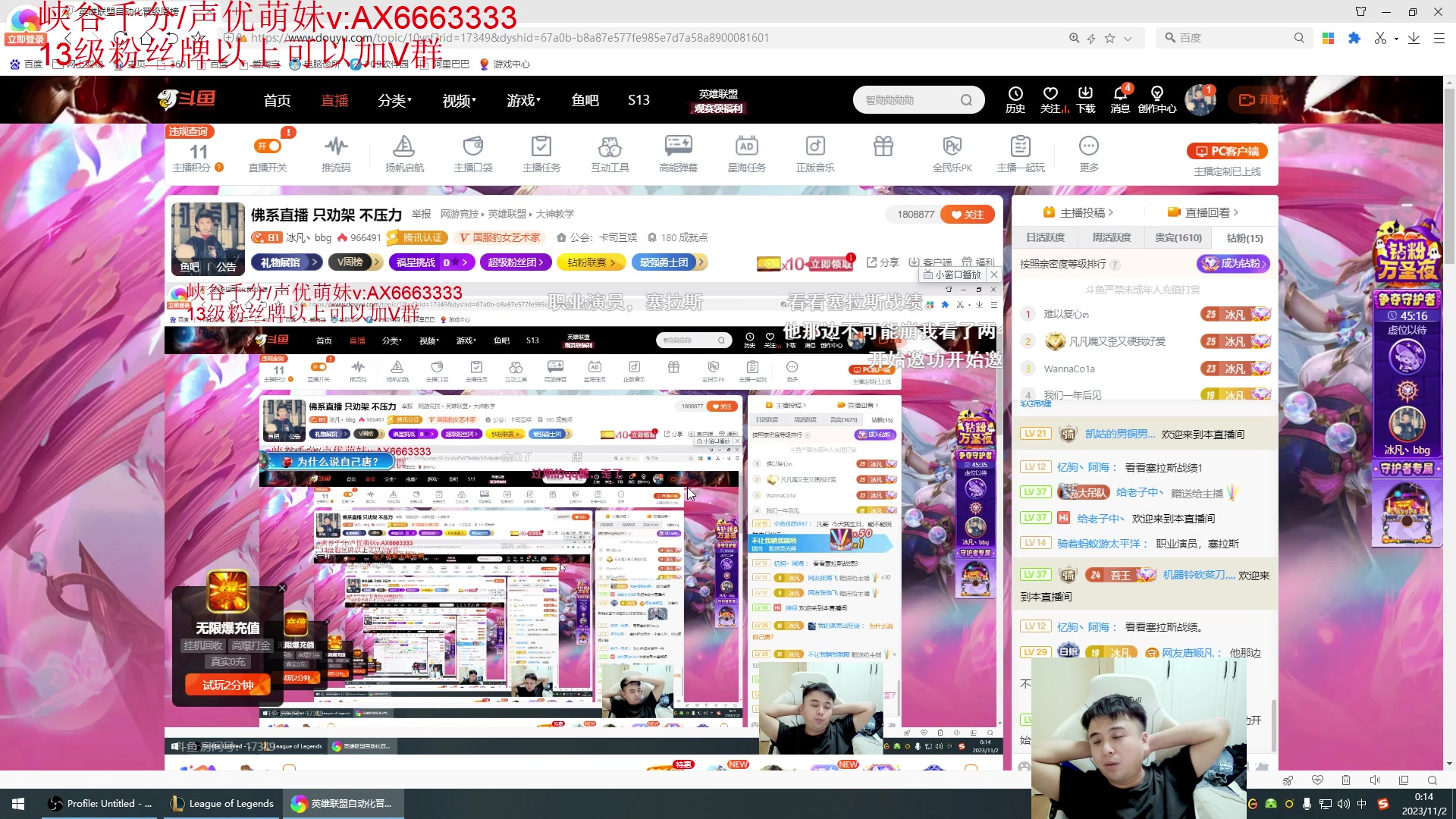Open the 主播一起玩 icon
The width and height of the screenshot is (1456, 819).
pyautogui.click(x=1021, y=154)
